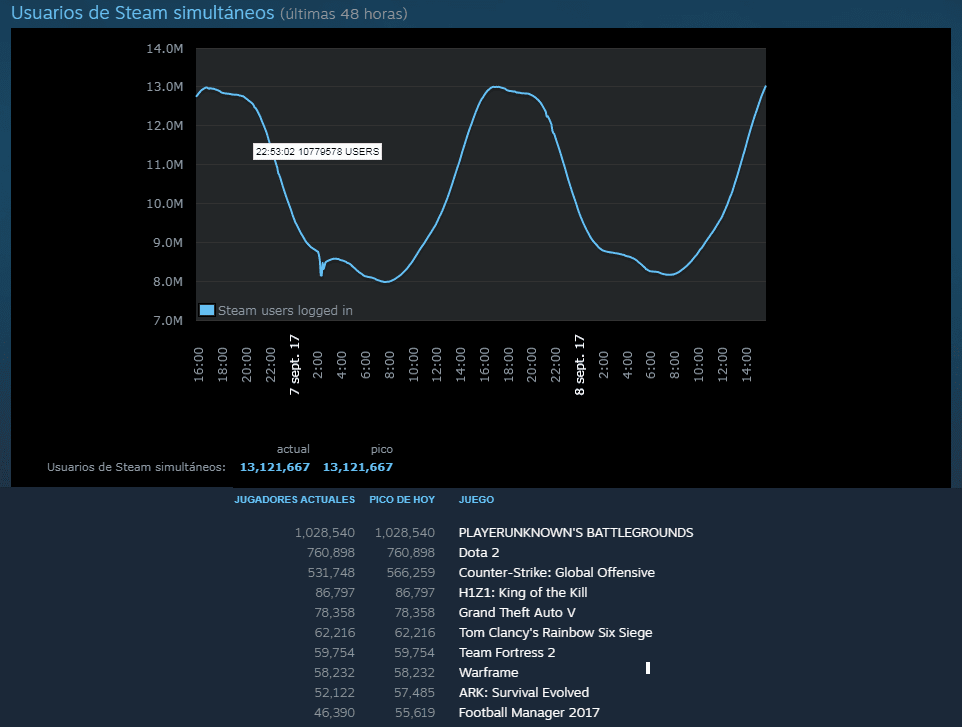The image size is (962, 727).
Task: Click the 14.0M y-axis label
Action: (164, 48)
